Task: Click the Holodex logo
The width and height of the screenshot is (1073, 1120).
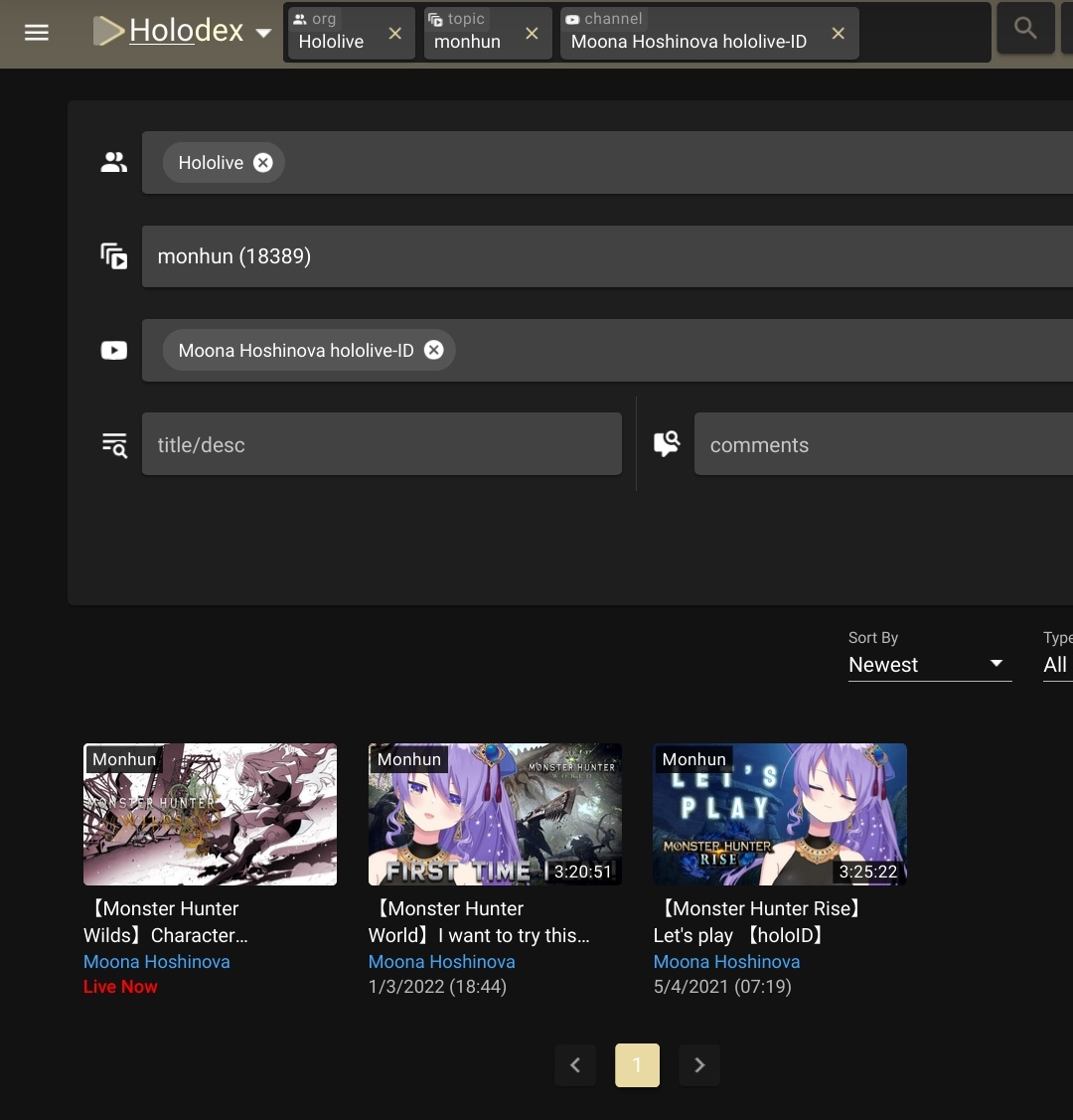Action: point(169,32)
